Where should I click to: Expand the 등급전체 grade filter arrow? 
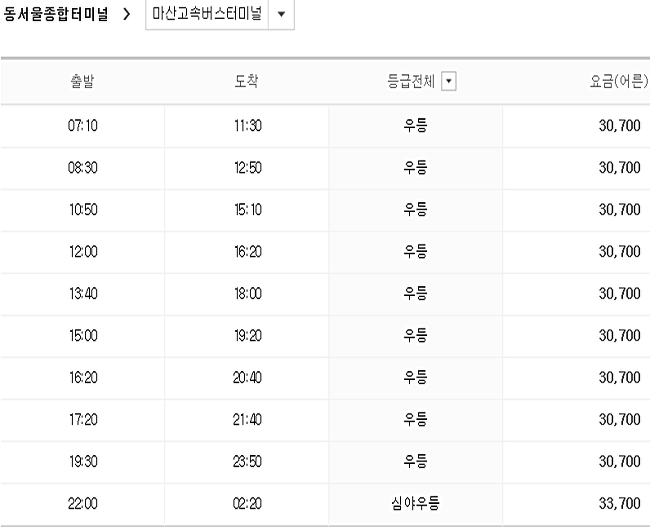tap(449, 81)
